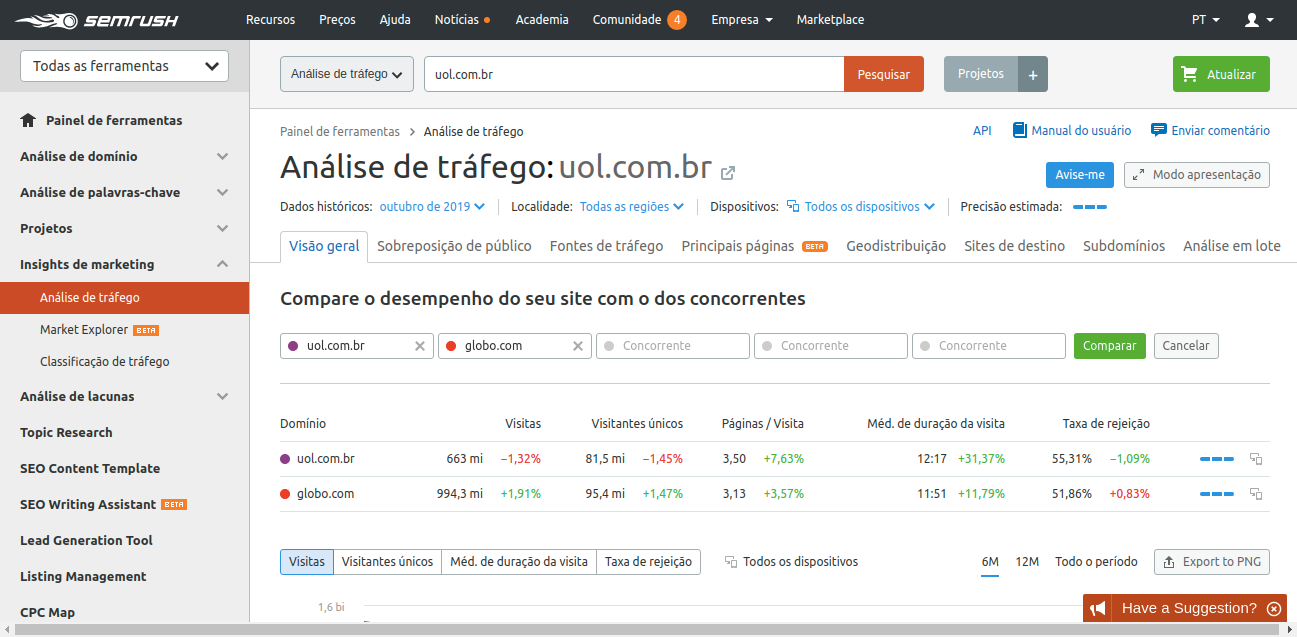Click the SEMrush logo

96,20
